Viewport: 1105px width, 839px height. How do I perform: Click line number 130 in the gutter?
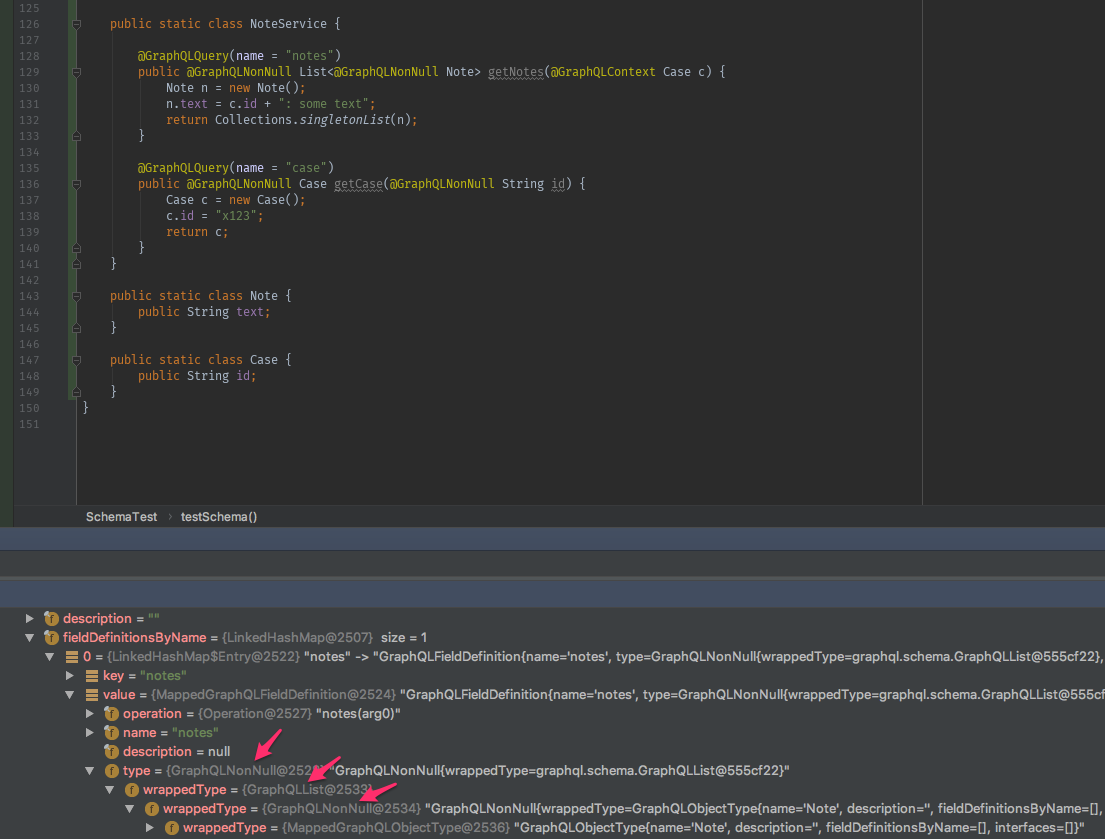[29, 88]
